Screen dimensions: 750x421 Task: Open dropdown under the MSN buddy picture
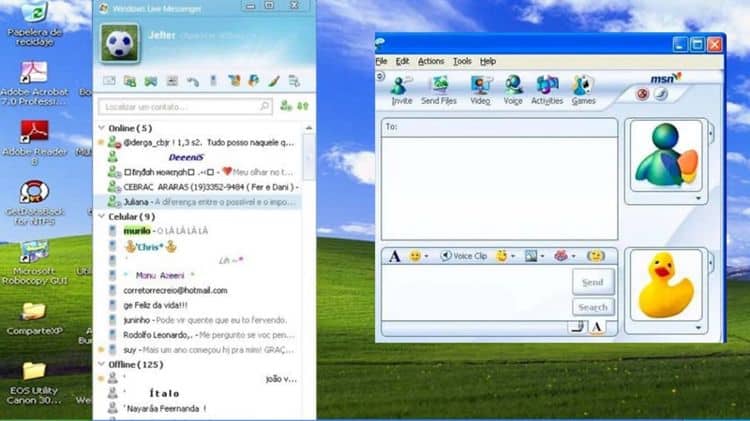pyautogui.click(x=698, y=198)
